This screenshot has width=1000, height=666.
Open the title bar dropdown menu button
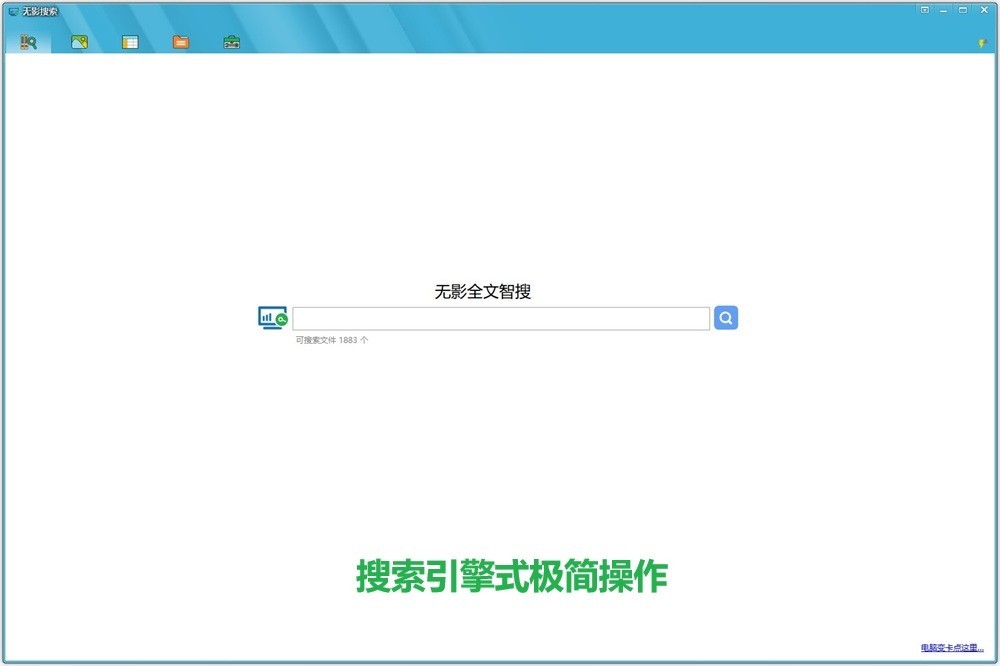[x=925, y=10]
